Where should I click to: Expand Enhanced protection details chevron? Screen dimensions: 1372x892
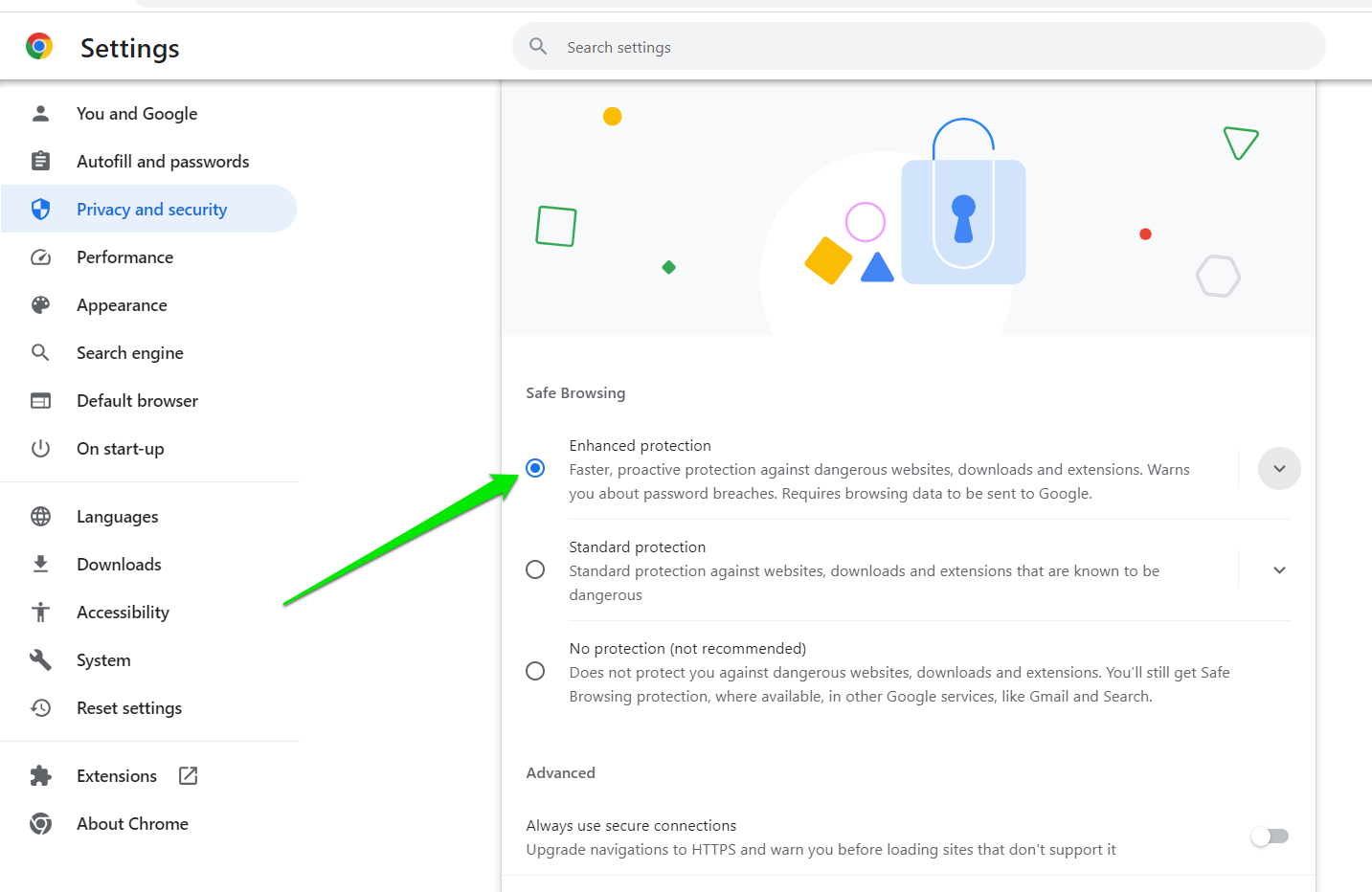point(1279,469)
